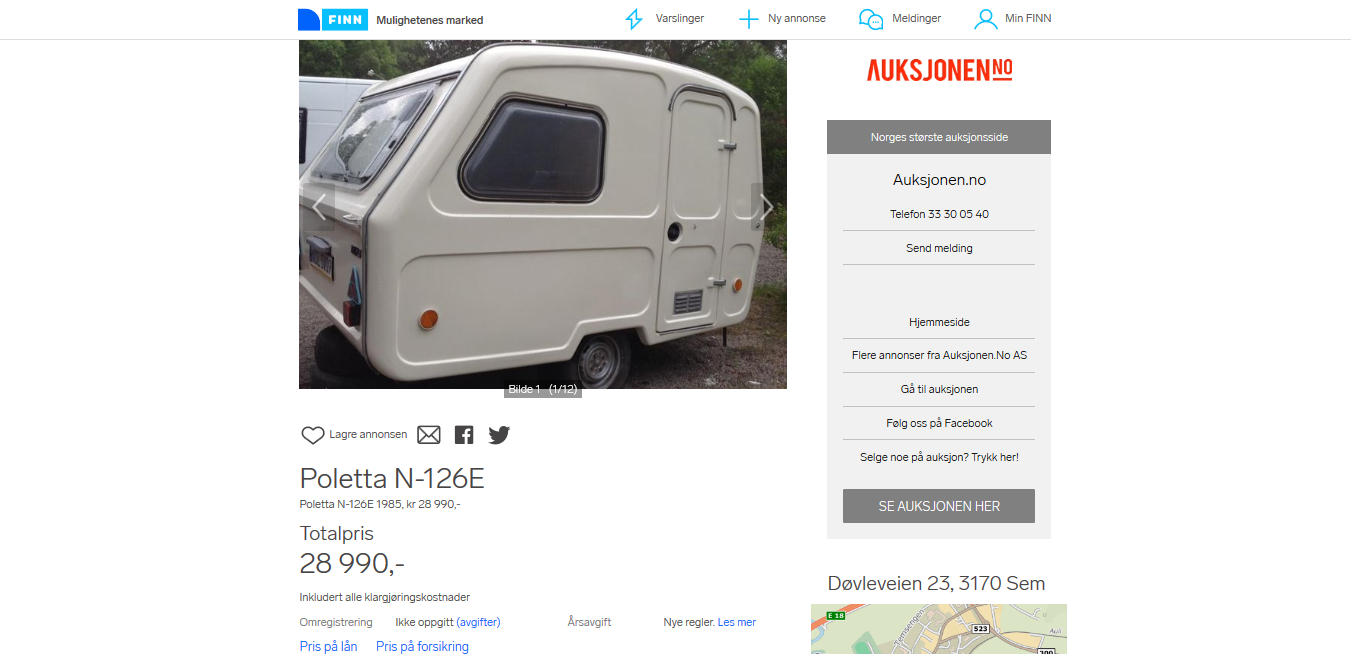
Task: Share the listing on Twitter
Action: coord(499,435)
